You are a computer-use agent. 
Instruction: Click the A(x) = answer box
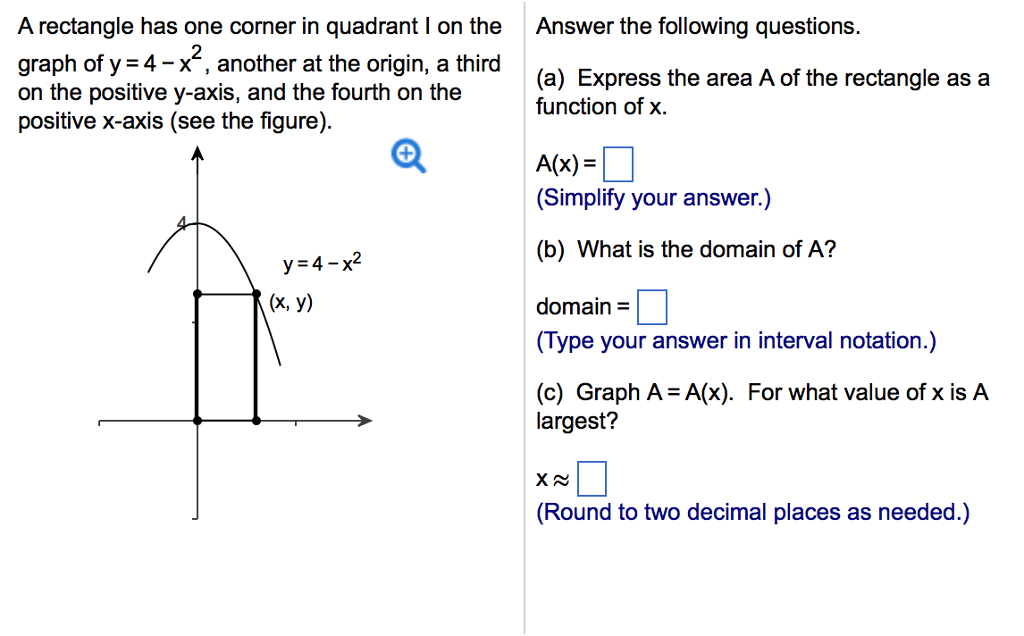618,164
